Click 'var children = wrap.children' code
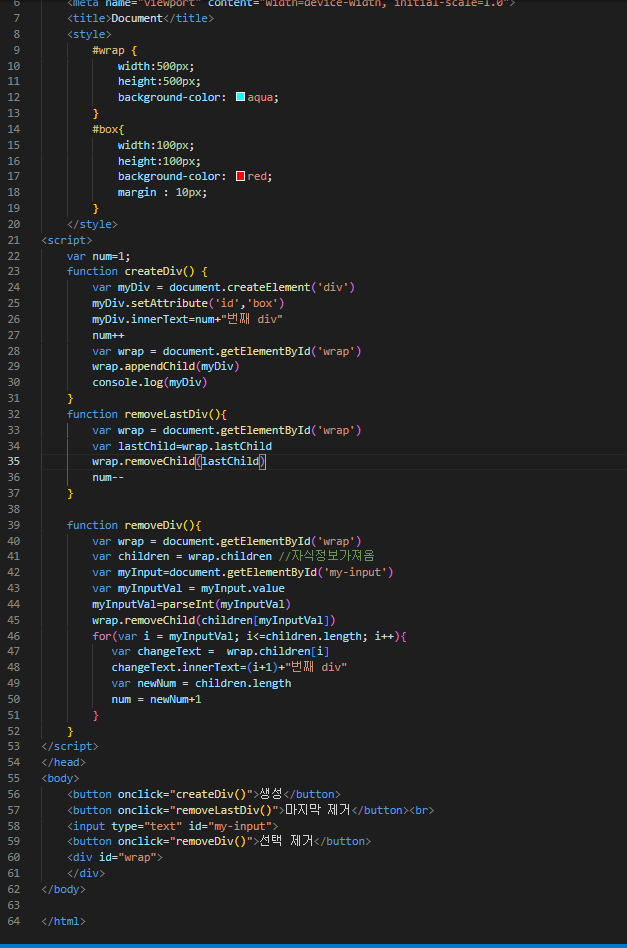The image size is (627, 948). 182,556
